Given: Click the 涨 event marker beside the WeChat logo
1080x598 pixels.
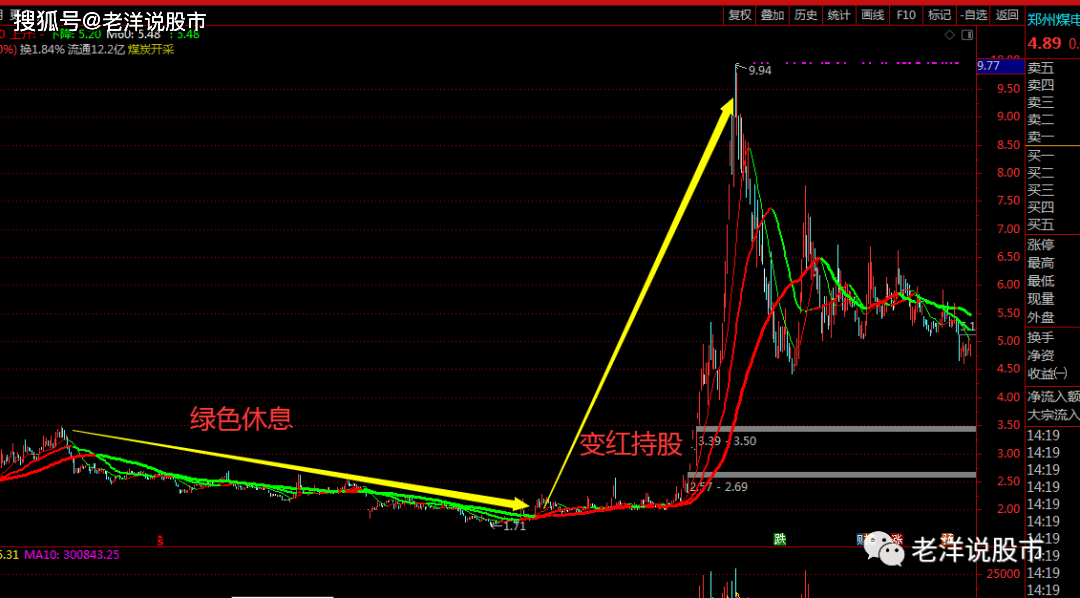Looking at the screenshot, I should click(x=897, y=539).
